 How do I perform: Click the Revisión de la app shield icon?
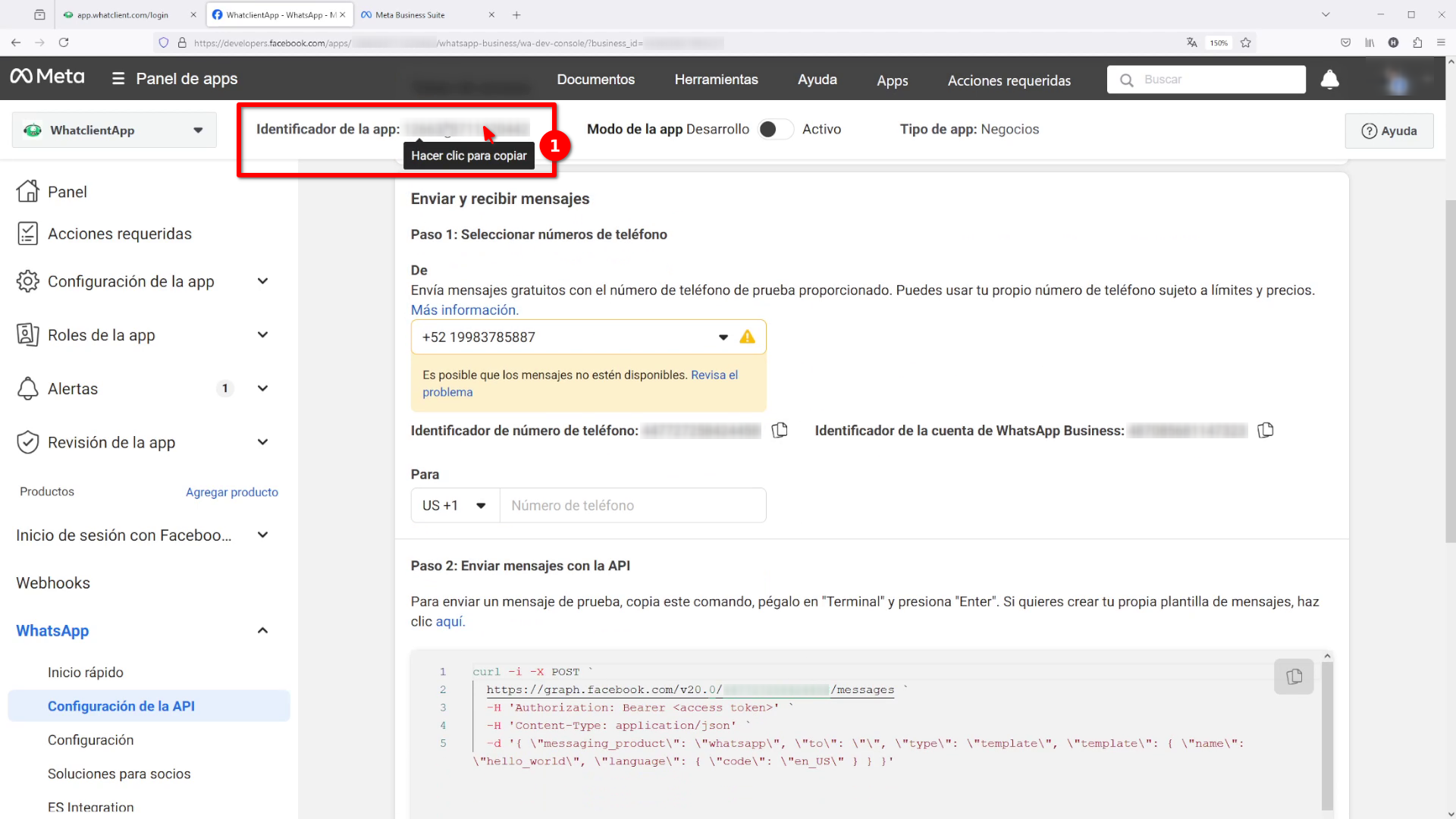[x=27, y=442]
